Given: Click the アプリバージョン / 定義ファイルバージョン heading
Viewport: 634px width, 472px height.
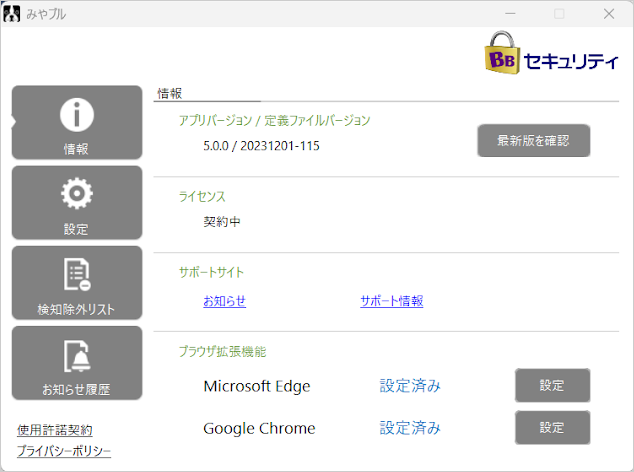Looking at the screenshot, I should coord(274,121).
